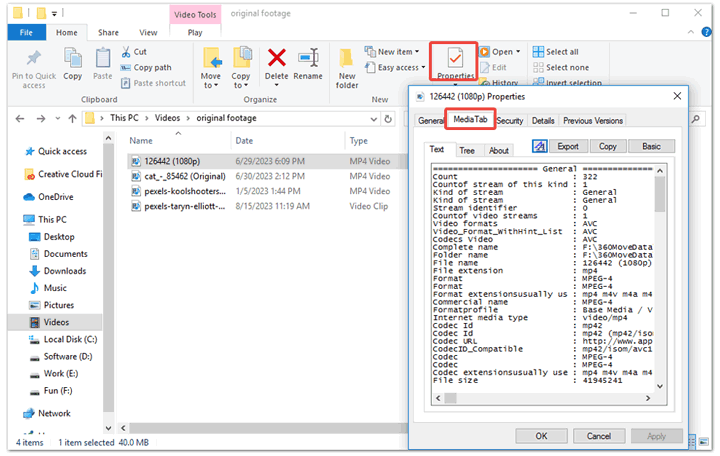Switch to Previous Versions tab
720x456 pixels.
click(593, 121)
